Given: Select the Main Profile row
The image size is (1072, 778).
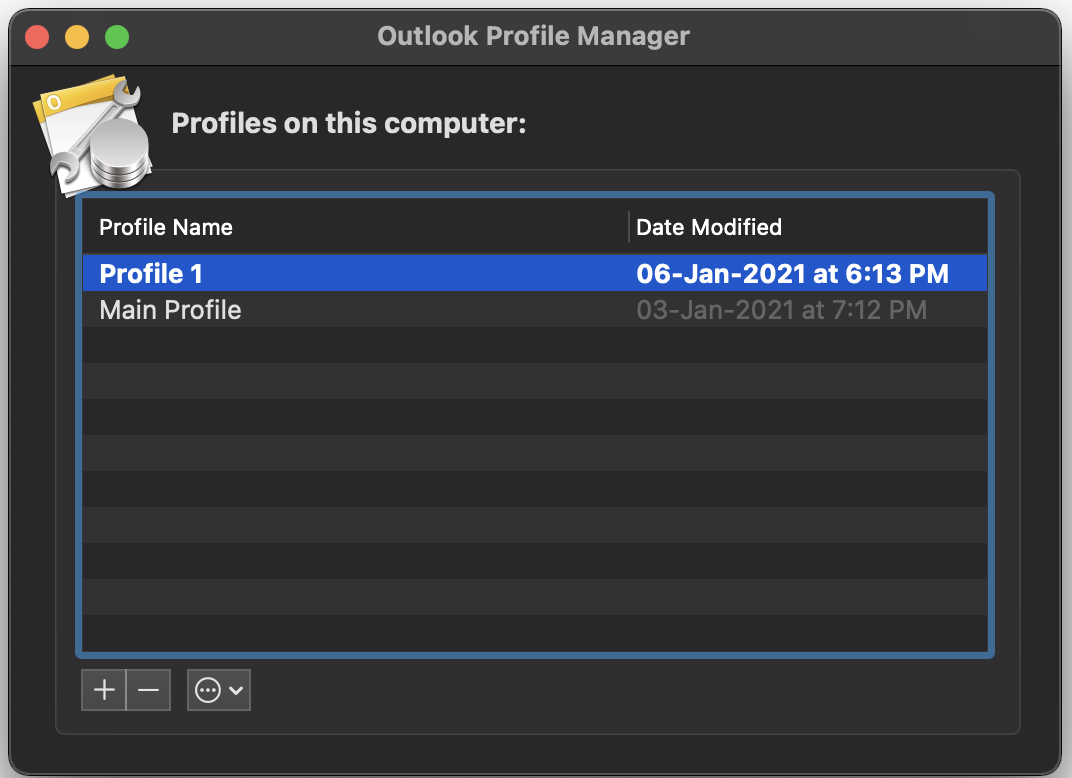Looking at the screenshot, I should 535,310.
